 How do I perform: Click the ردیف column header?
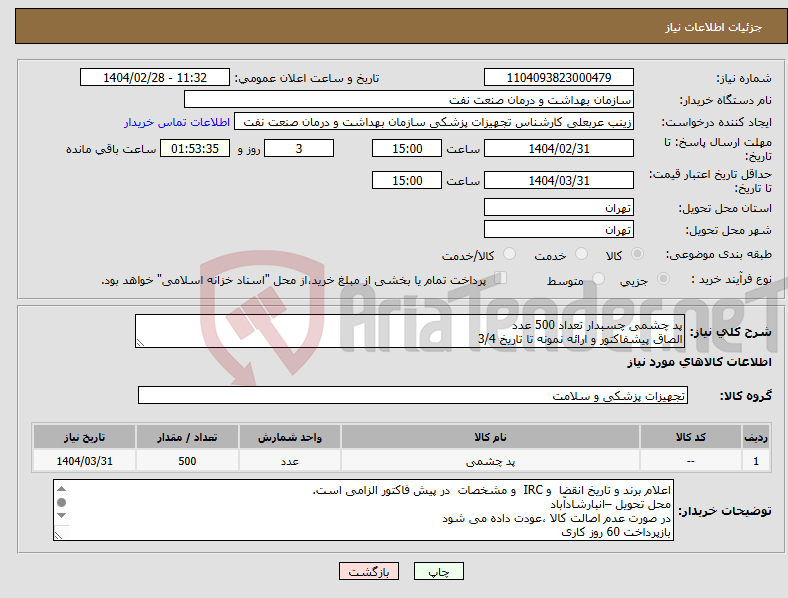pyautogui.click(x=756, y=437)
